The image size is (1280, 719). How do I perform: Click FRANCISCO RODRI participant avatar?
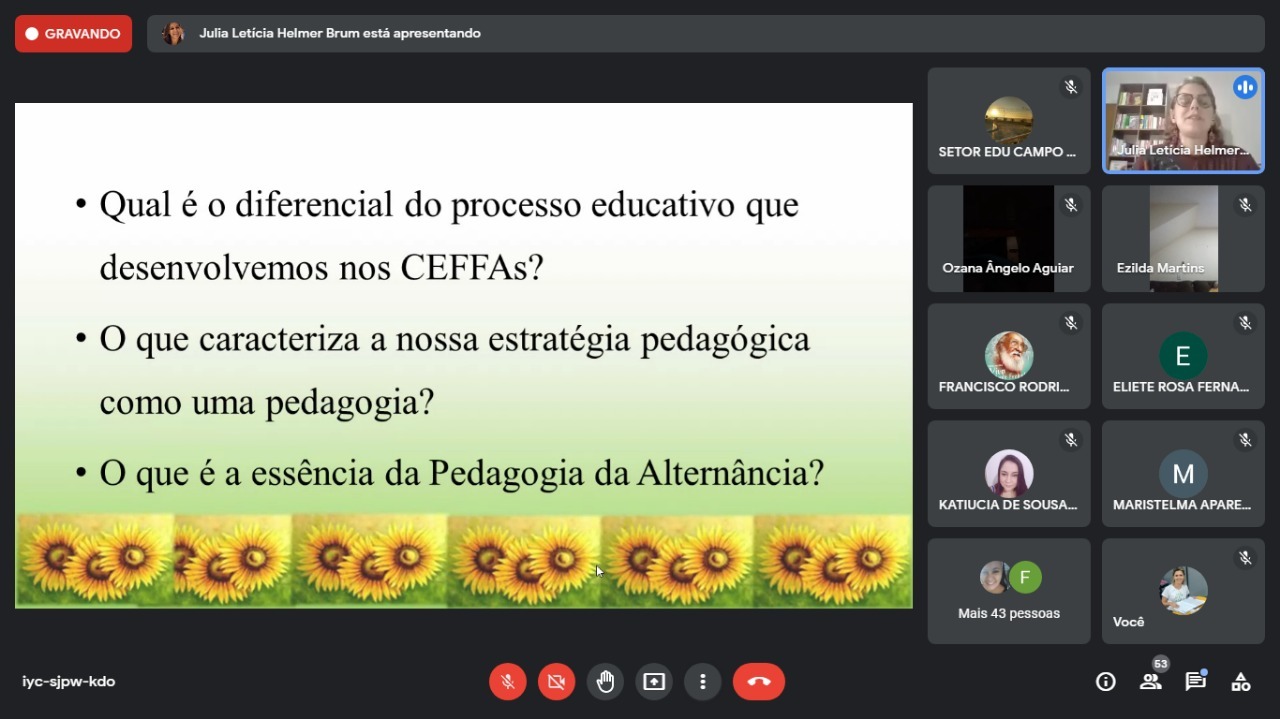[1009, 355]
